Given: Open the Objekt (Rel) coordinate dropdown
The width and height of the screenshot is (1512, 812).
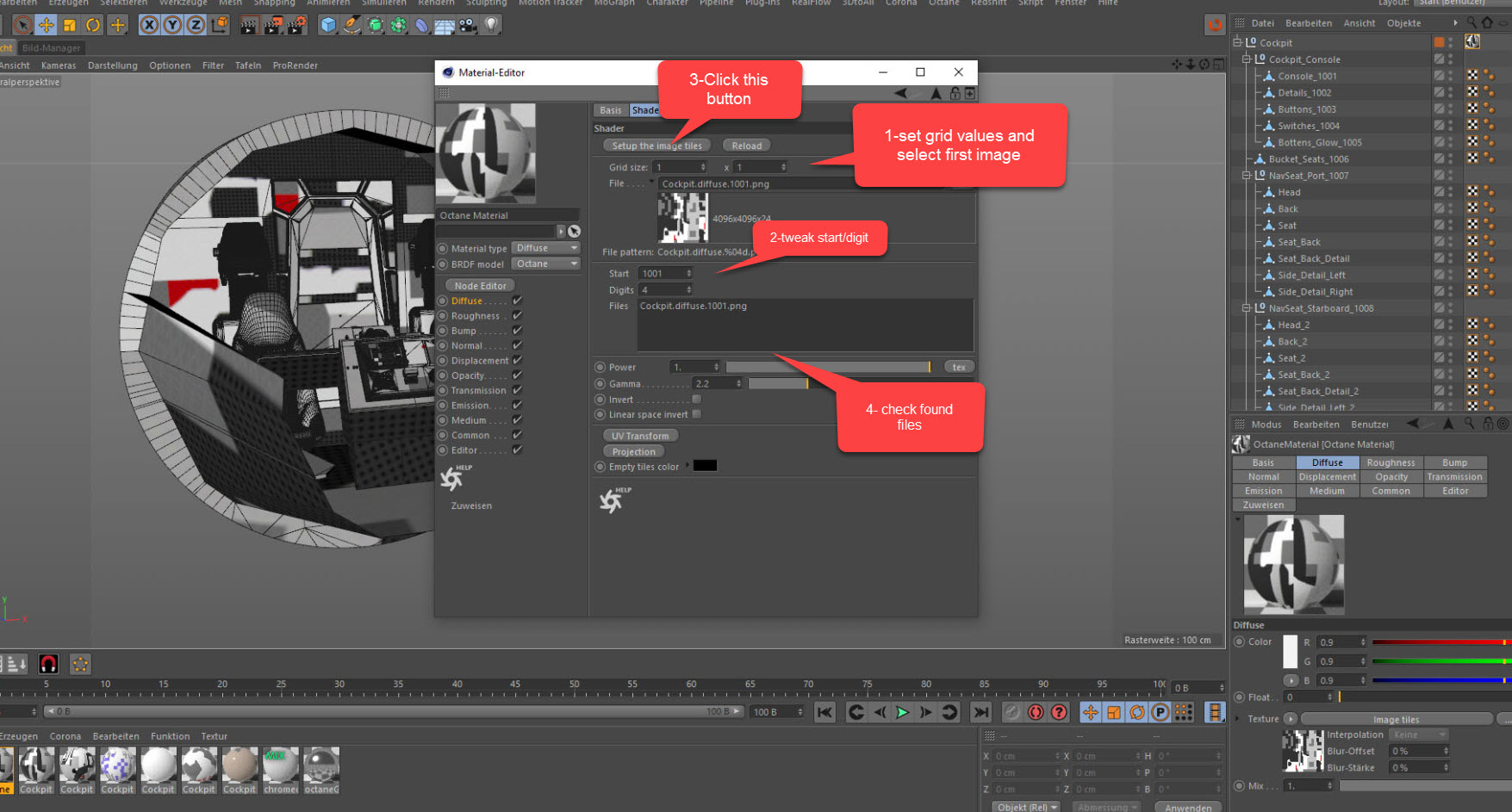Looking at the screenshot, I should coord(1027,807).
